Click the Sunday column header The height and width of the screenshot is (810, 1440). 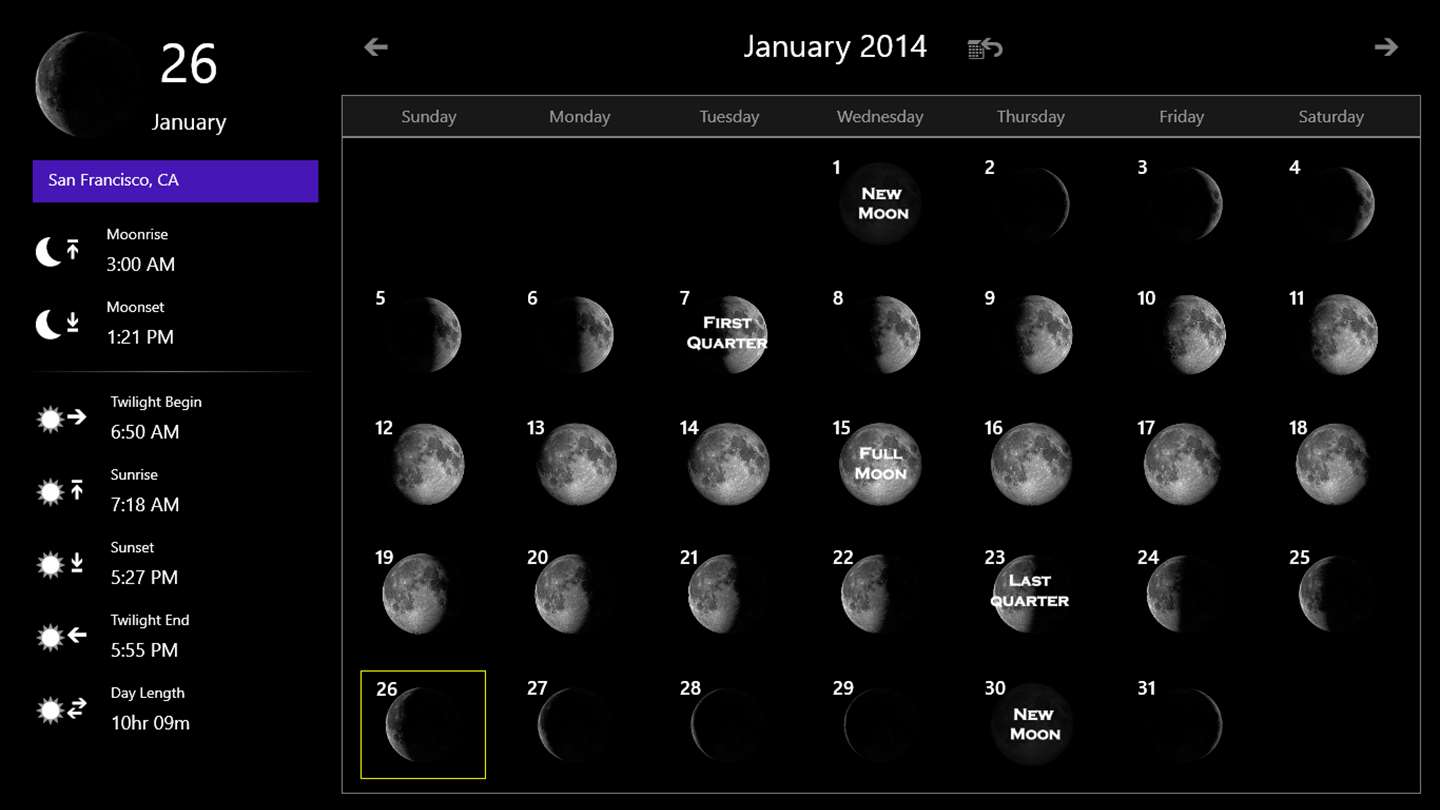(x=429, y=117)
